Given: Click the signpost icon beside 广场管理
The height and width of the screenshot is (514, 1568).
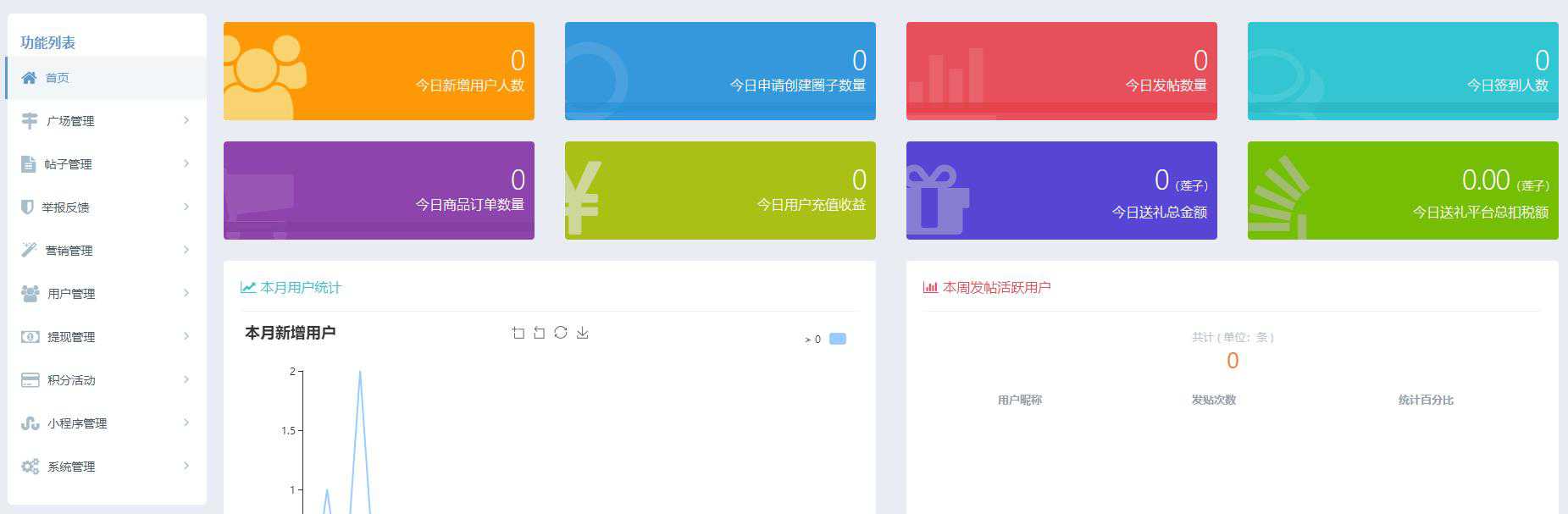Looking at the screenshot, I should [x=30, y=121].
